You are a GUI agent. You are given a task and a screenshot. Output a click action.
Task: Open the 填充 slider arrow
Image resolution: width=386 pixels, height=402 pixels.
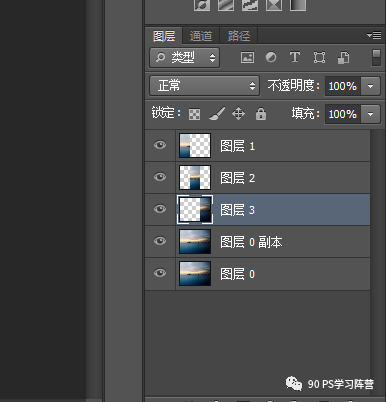pyautogui.click(x=370, y=114)
